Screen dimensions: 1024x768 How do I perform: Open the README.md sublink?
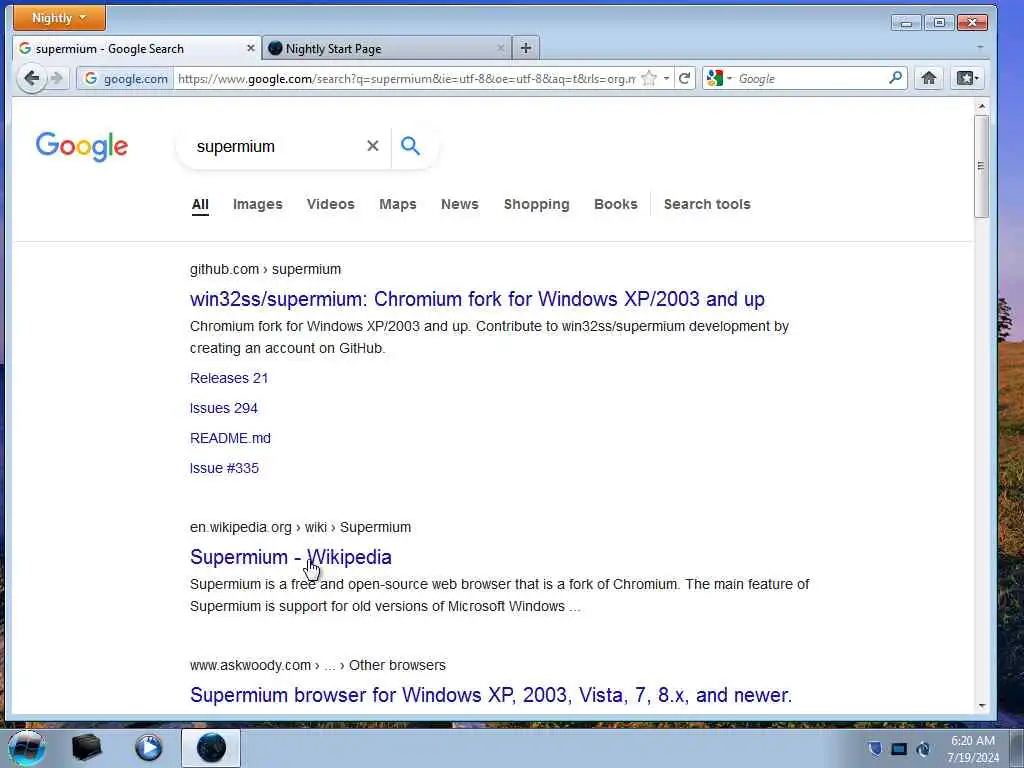(230, 438)
